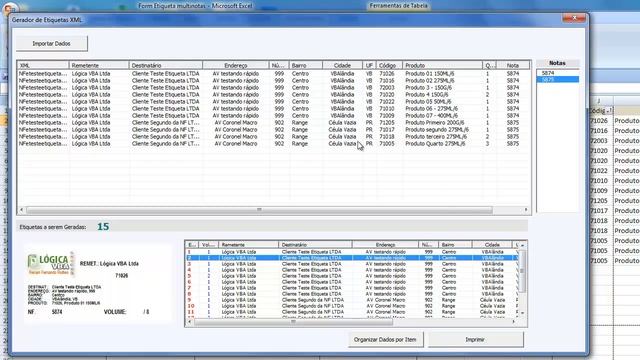This screenshot has height=360, width=640.
Task: Select label row 5 in labels list
Action: 352,276
